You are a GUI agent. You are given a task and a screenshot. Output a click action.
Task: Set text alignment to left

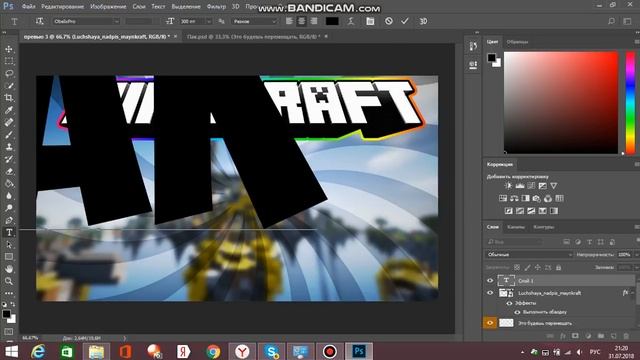pos(289,21)
